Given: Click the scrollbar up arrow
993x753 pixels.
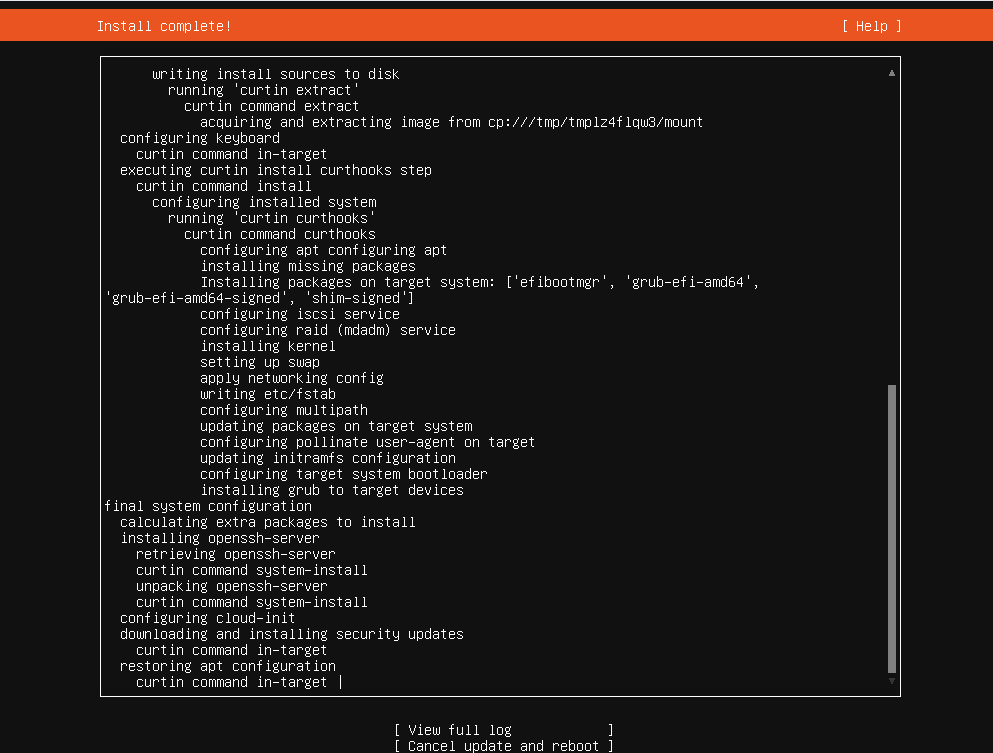Looking at the screenshot, I should pos(891,73).
